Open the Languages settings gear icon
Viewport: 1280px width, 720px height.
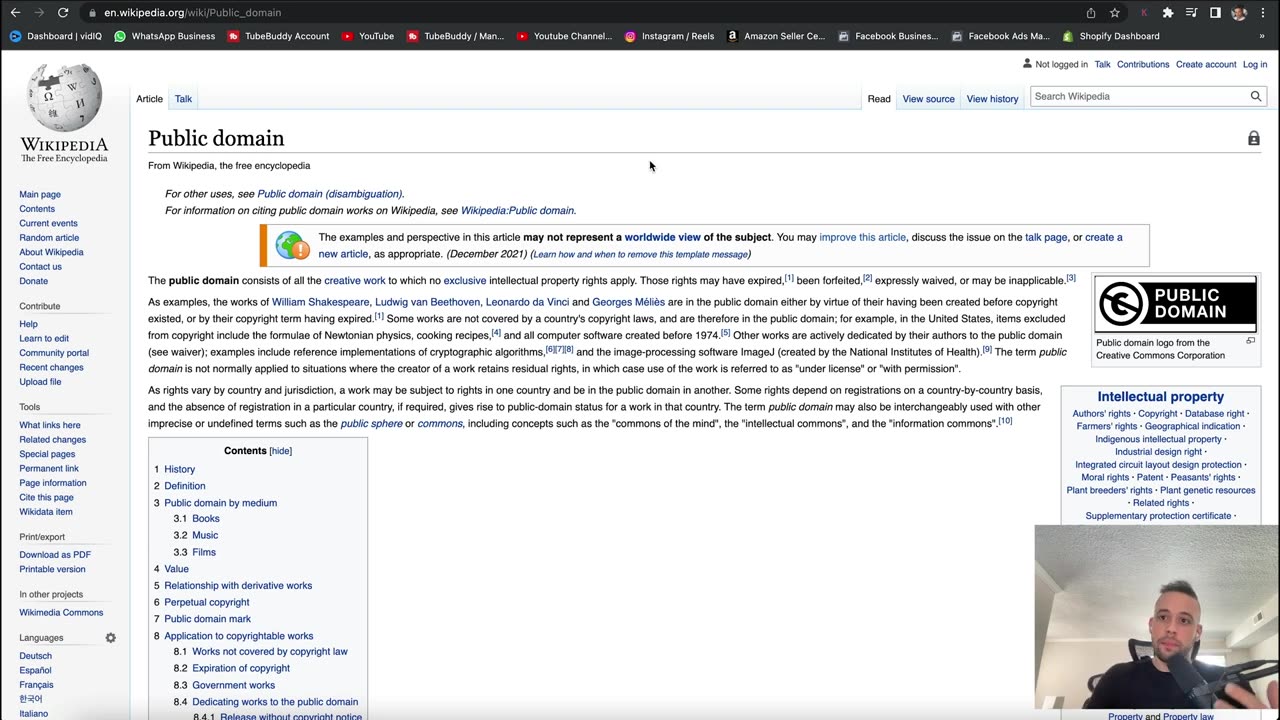click(x=111, y=638)
